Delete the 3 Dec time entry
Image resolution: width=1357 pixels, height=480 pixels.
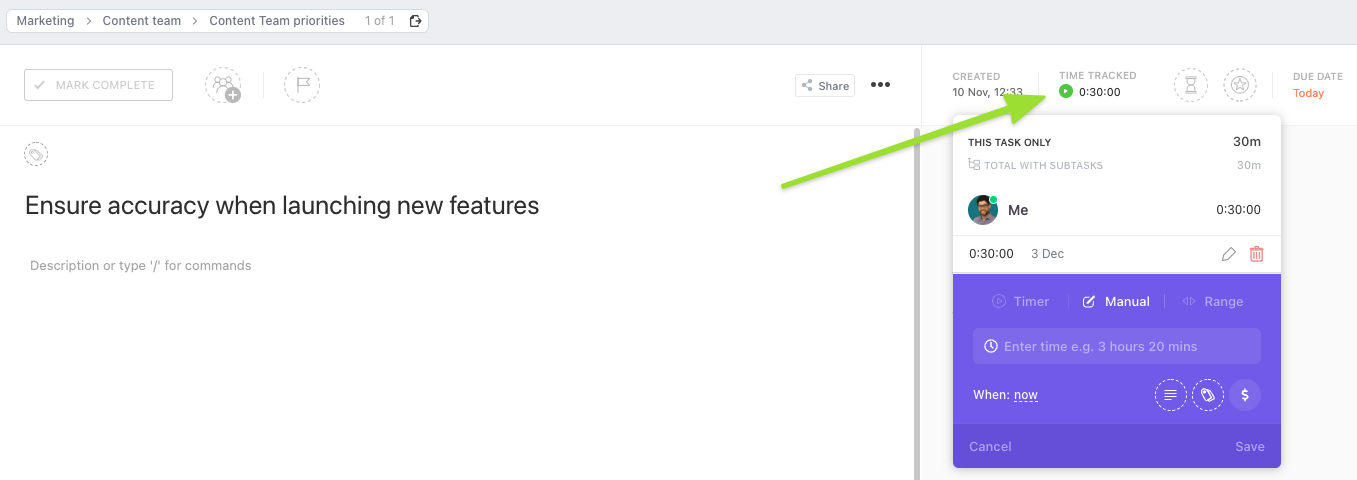(x=1257, y=254)
